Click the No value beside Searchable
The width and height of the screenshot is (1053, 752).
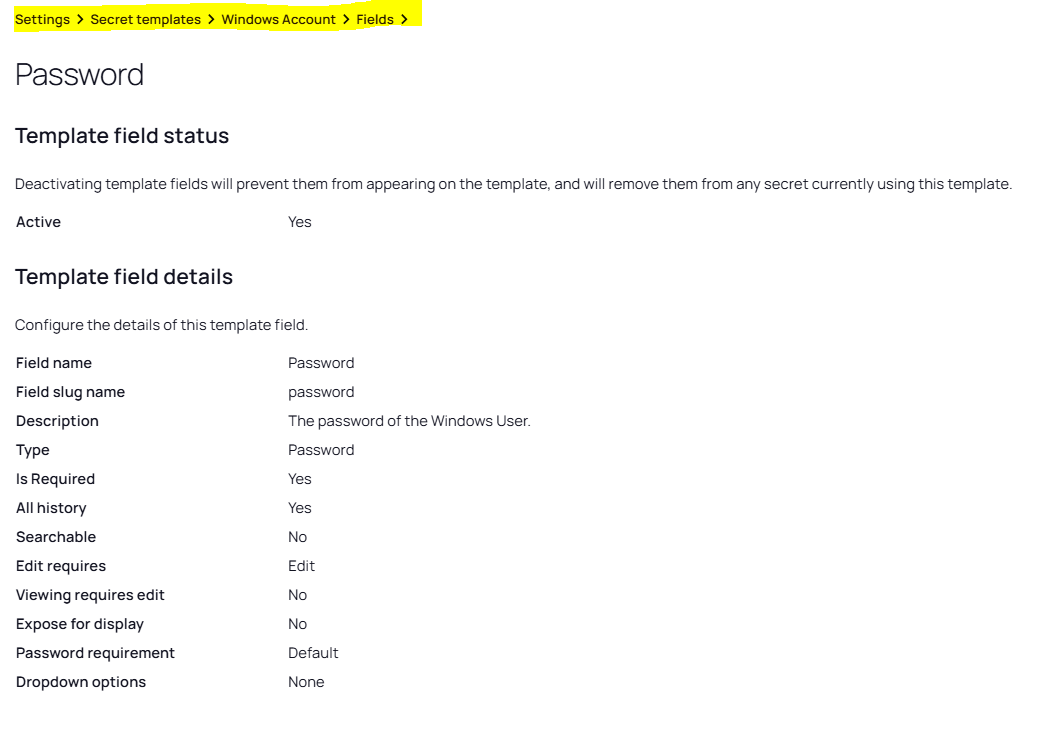[298, 537]
